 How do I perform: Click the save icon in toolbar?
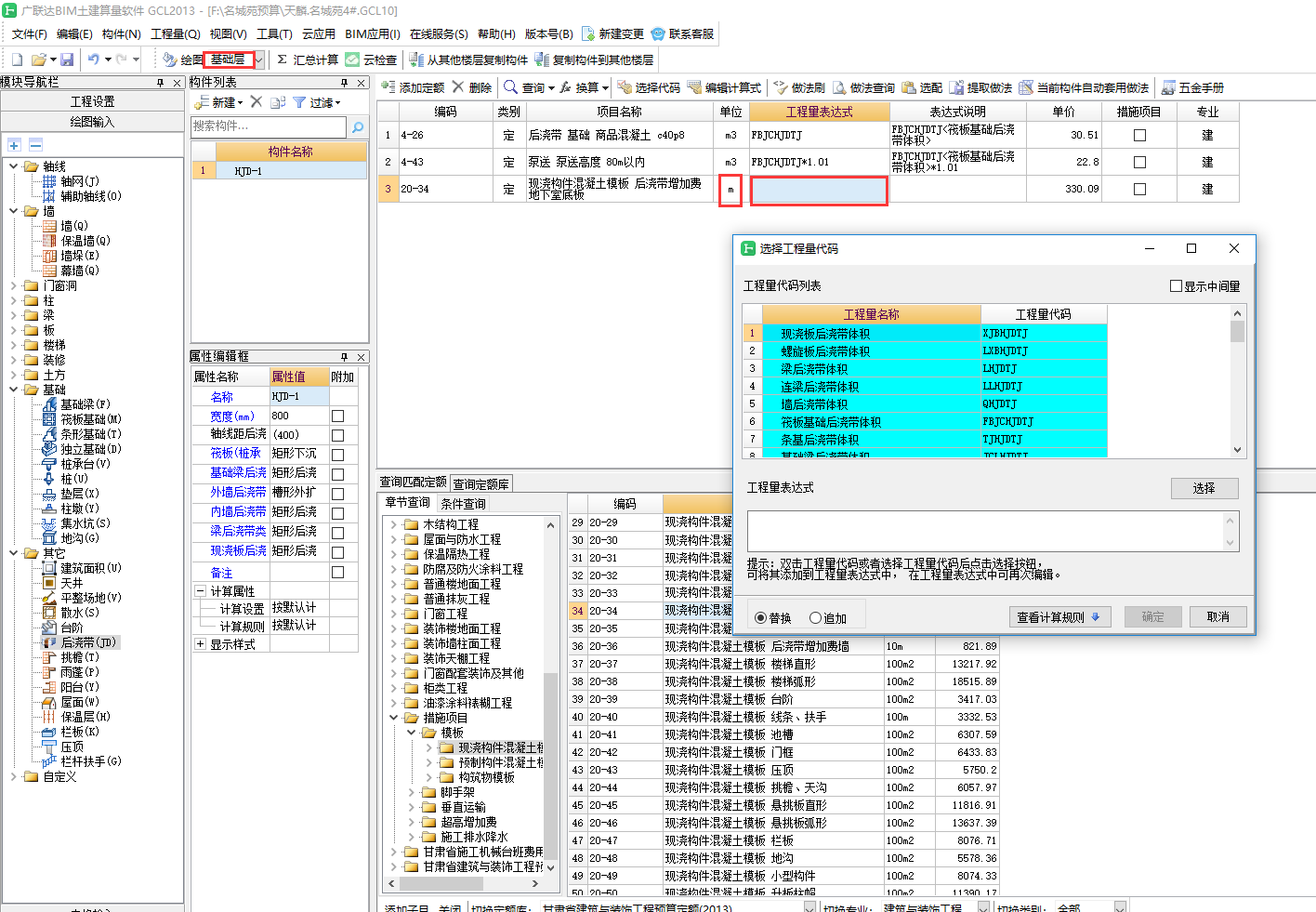(67, 59)
